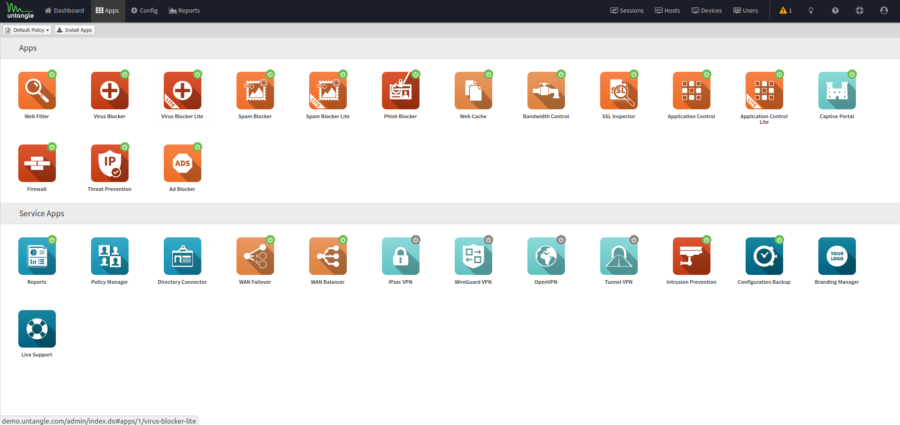Click the Install Apps button
Screen dimensions: 900x425
coord(75,30)
